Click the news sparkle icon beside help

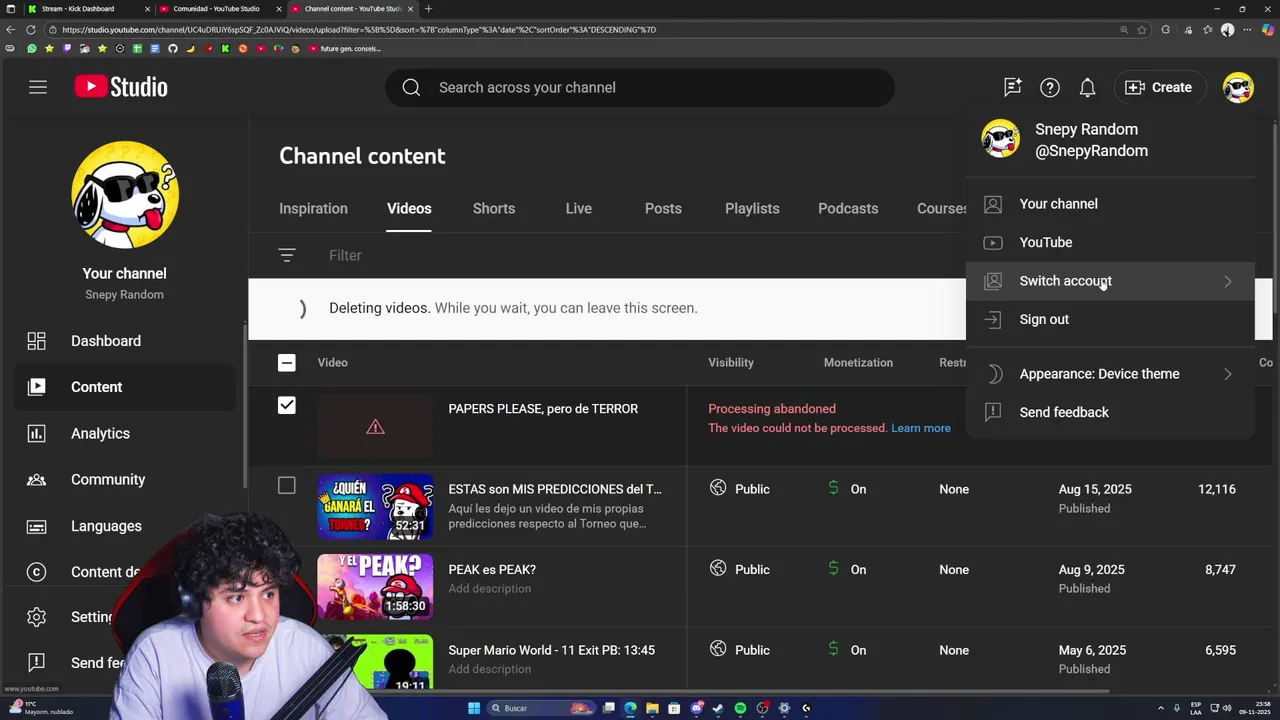click(x=1012, y=87)
